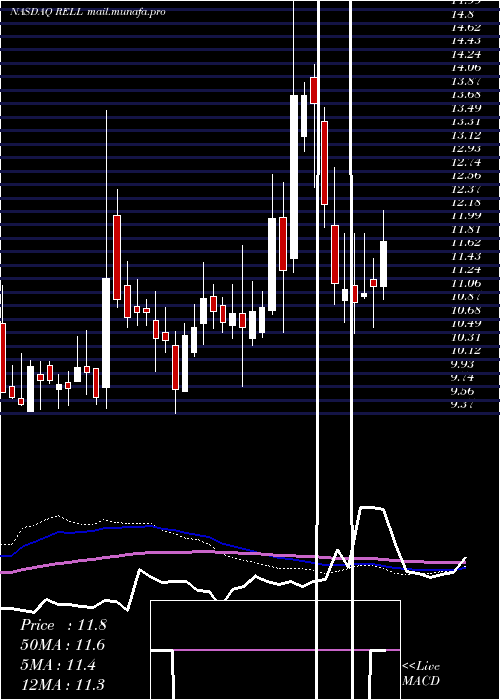The height and width of the screenshot is (700, 500).
Task: Click the 11.06 price axis label
Action: [x=466, y=283]
